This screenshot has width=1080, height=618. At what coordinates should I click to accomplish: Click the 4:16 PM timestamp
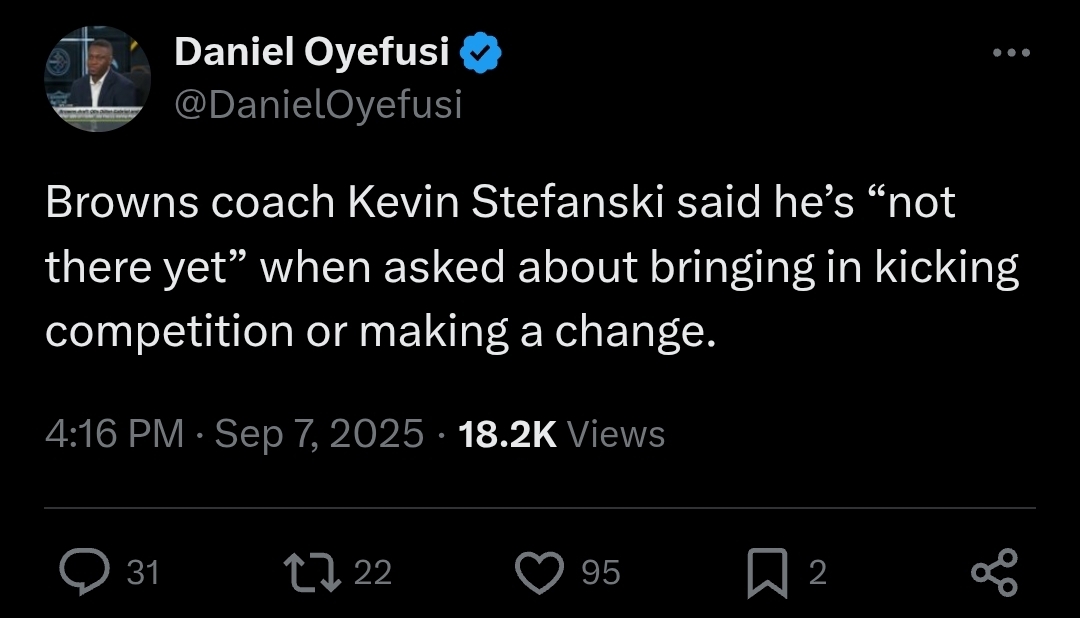115,434
